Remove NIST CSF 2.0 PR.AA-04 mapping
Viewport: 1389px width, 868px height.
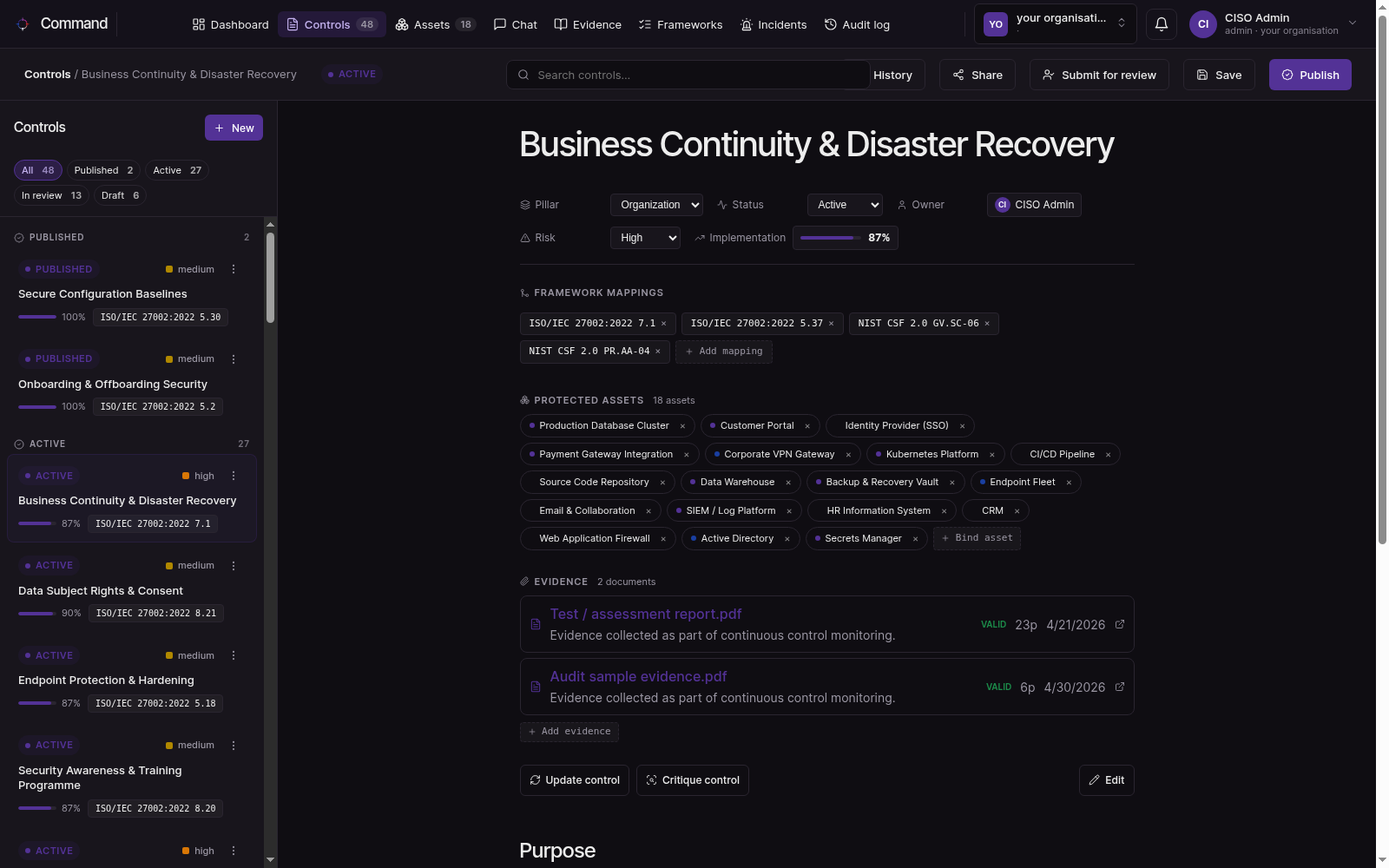click(658, 352)
